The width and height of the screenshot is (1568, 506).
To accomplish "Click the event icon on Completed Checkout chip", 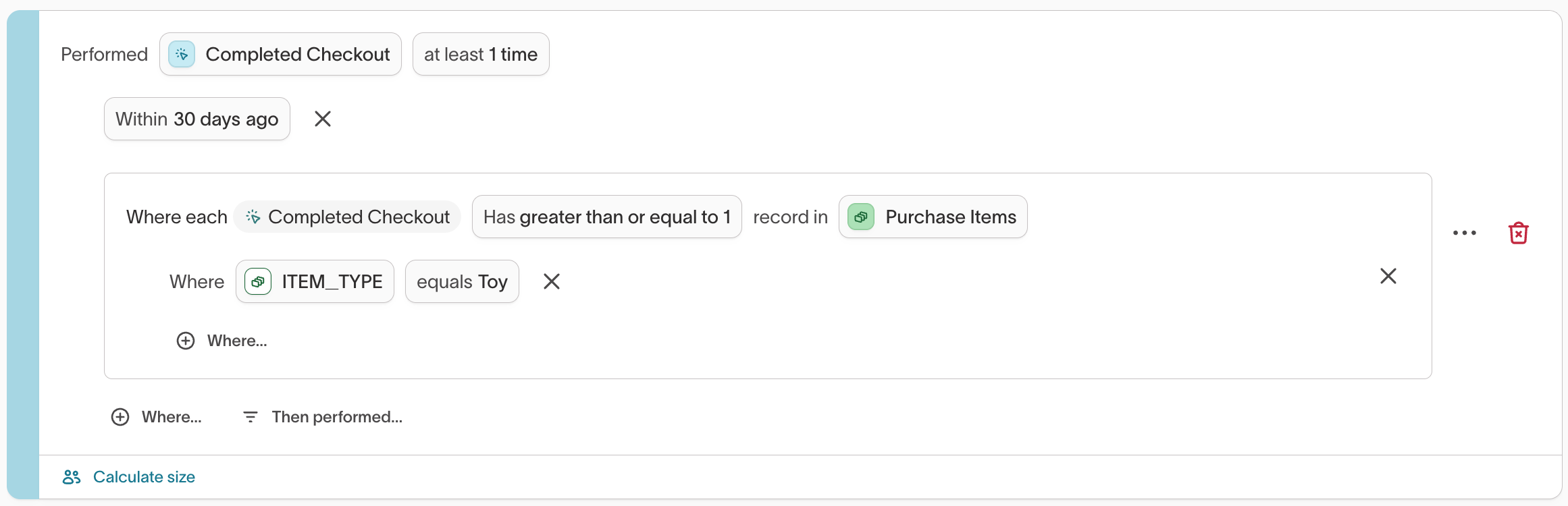I will click(x=181, y=54).
